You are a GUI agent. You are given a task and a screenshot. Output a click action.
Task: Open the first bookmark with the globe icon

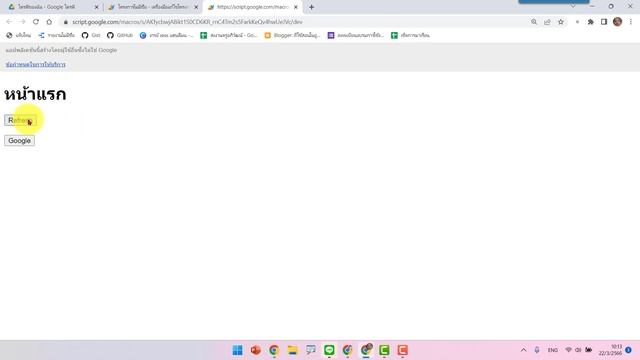tap(18, 36)
